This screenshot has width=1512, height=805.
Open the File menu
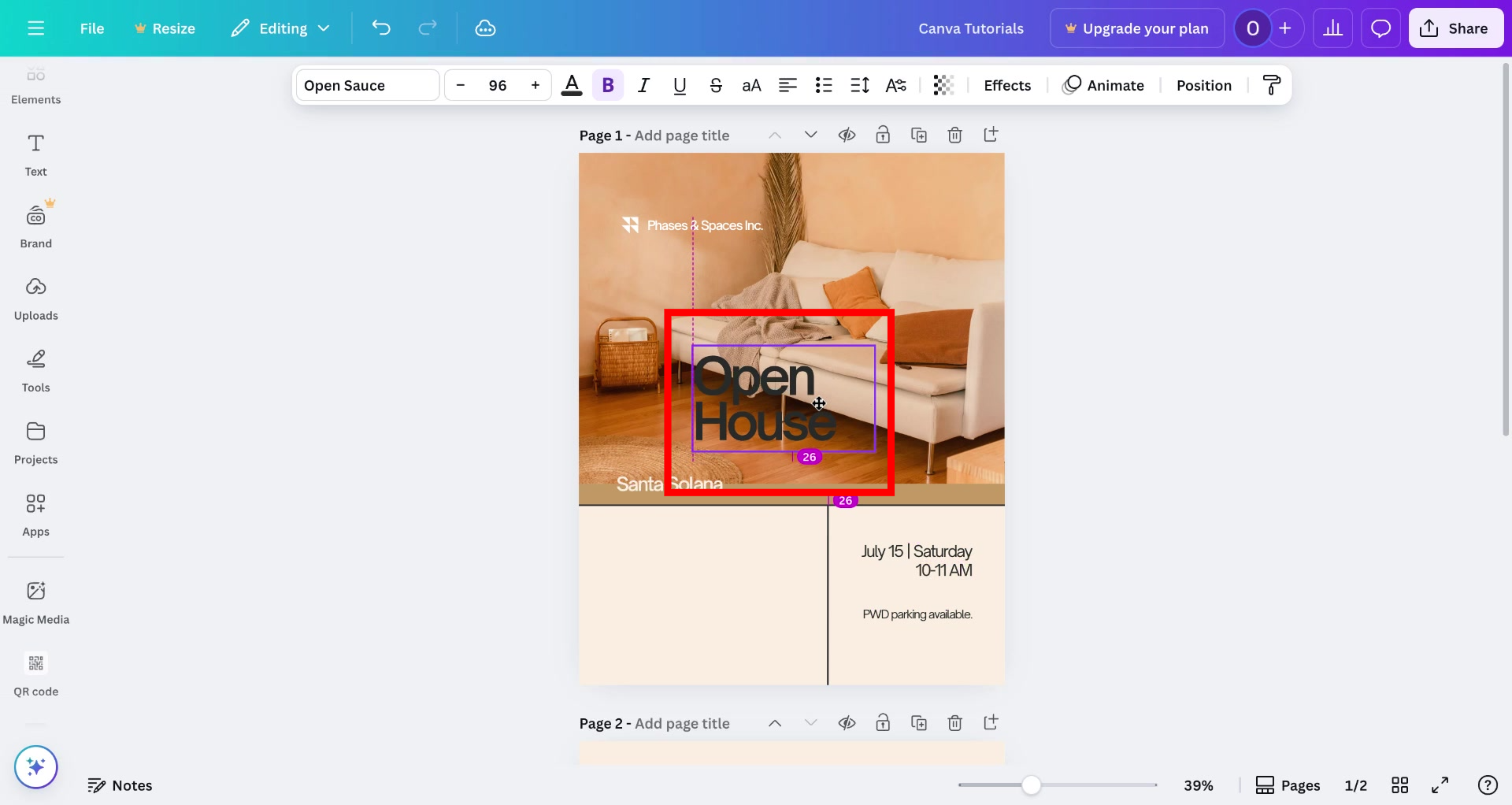pyautogui.click(x=92, y=28)
